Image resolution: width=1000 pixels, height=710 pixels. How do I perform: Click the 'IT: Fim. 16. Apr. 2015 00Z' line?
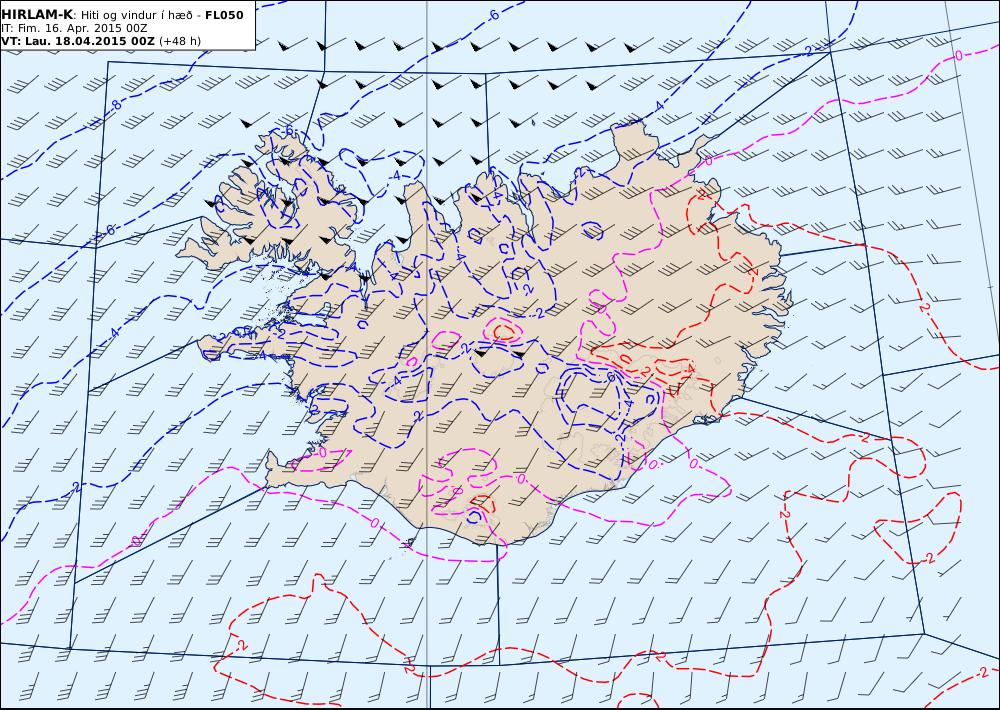74,28
